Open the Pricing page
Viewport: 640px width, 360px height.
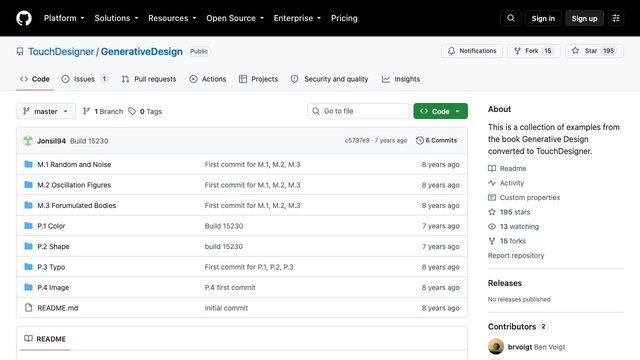tap(344, 18)
